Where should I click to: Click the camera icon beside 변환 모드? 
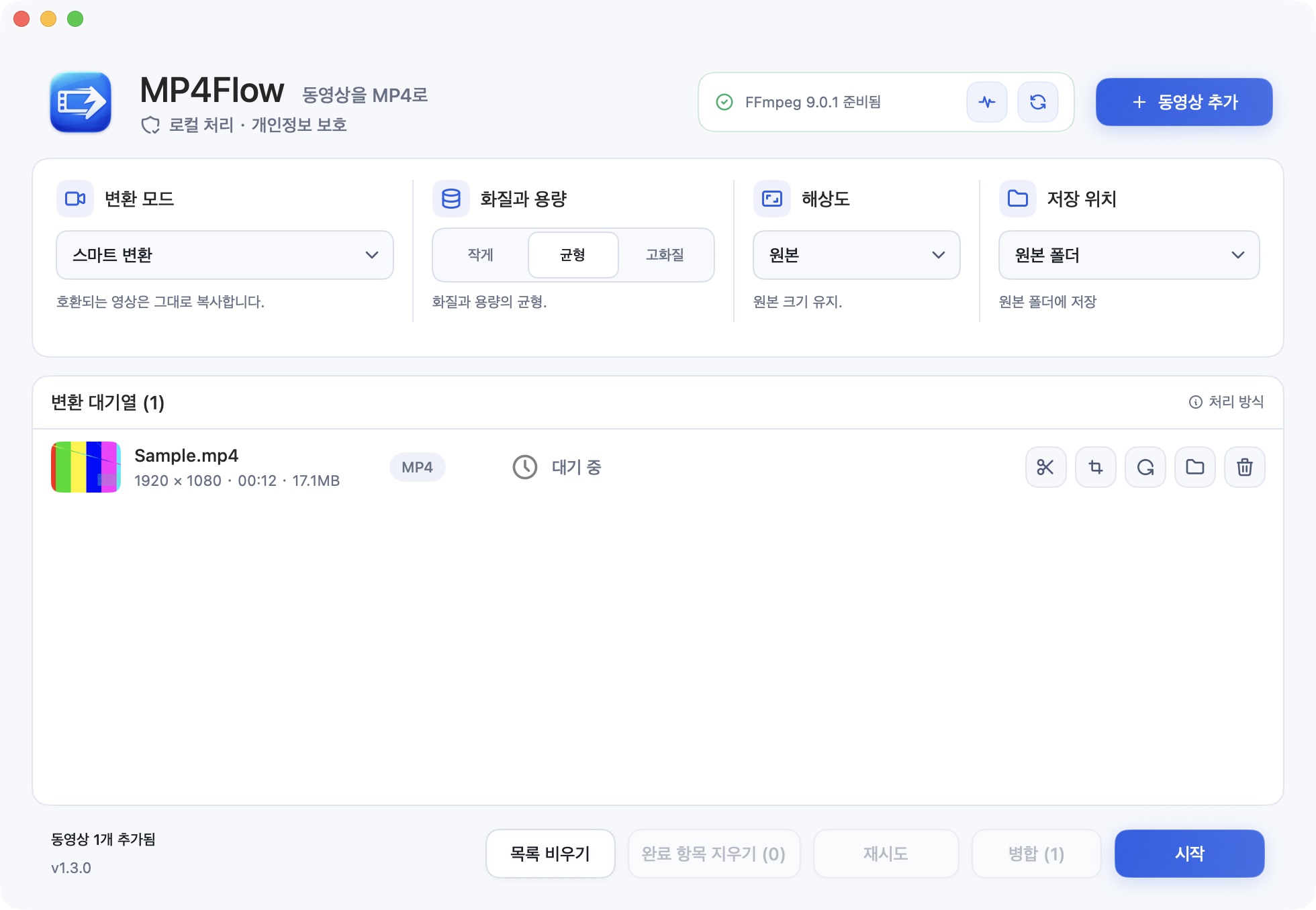coord(75,199)
